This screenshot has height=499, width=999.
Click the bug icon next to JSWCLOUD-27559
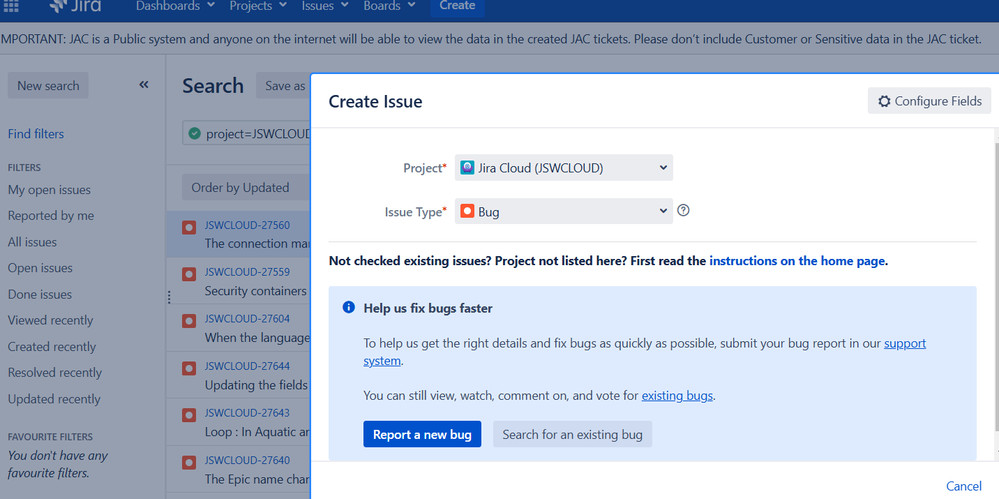tap(189, 274)
